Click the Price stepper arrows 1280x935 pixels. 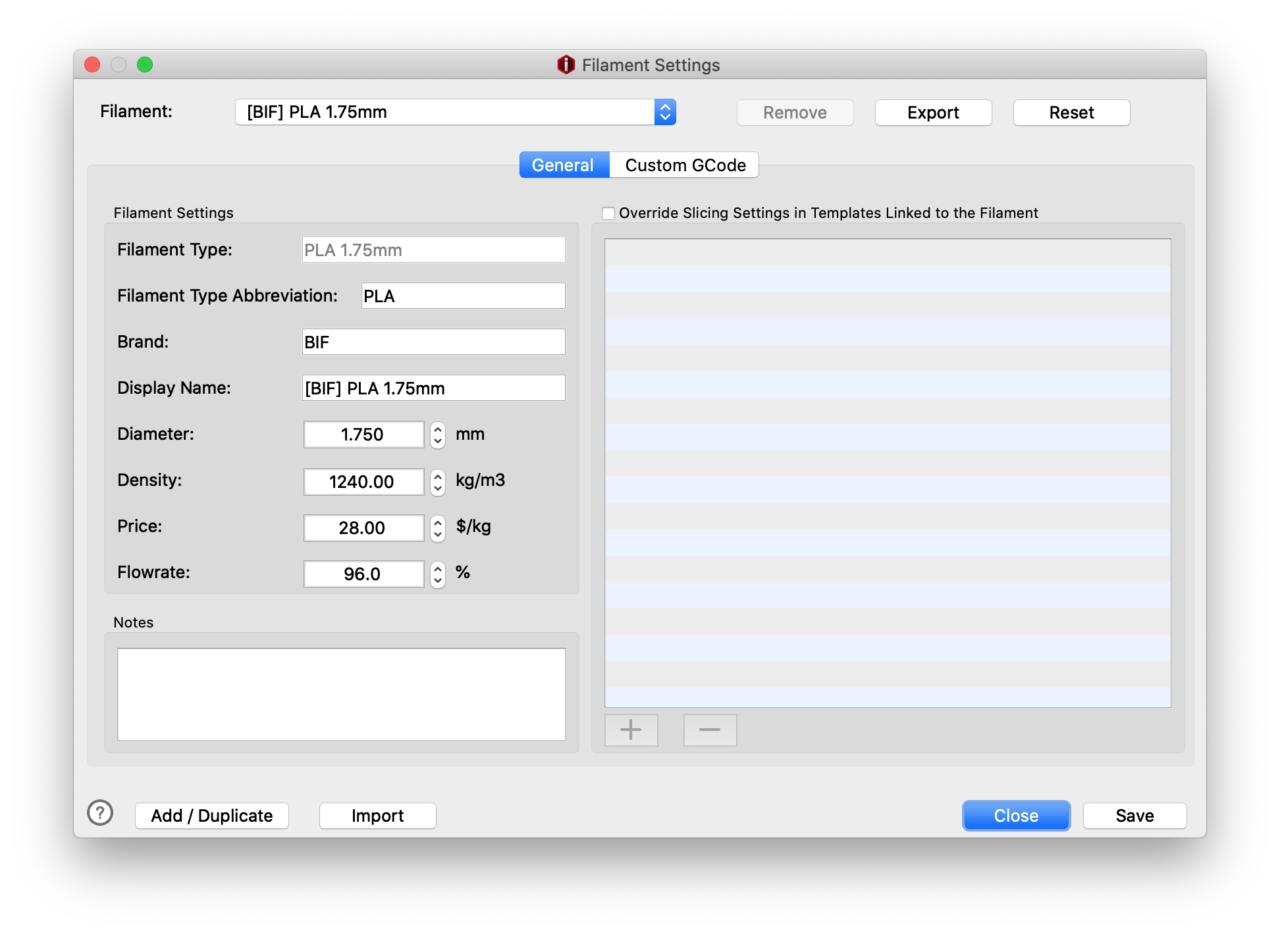pyautogui.click(x=437, y=528)
